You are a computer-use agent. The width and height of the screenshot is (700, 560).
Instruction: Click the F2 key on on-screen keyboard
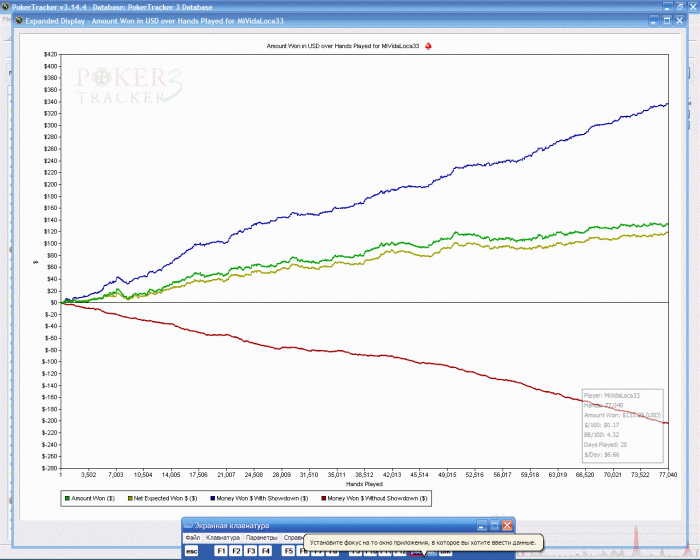tap(236, 551)
